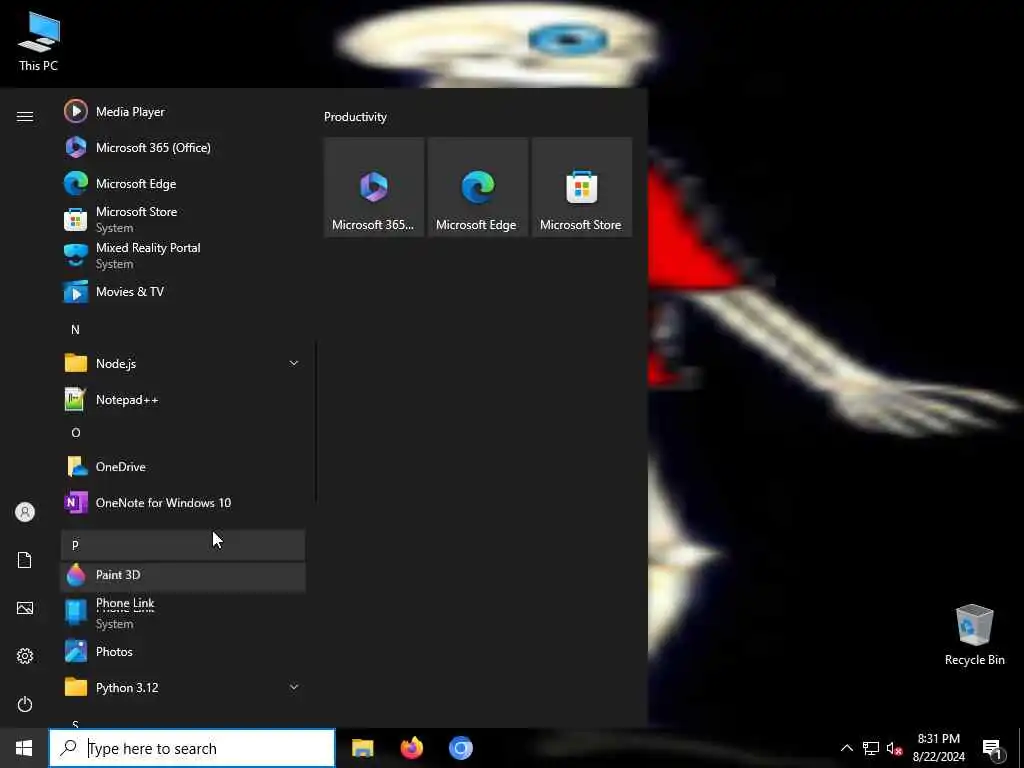The width and height of the screenshot is (1024, 768).
Task: Launch Notepad++
Action: [183, 399]
